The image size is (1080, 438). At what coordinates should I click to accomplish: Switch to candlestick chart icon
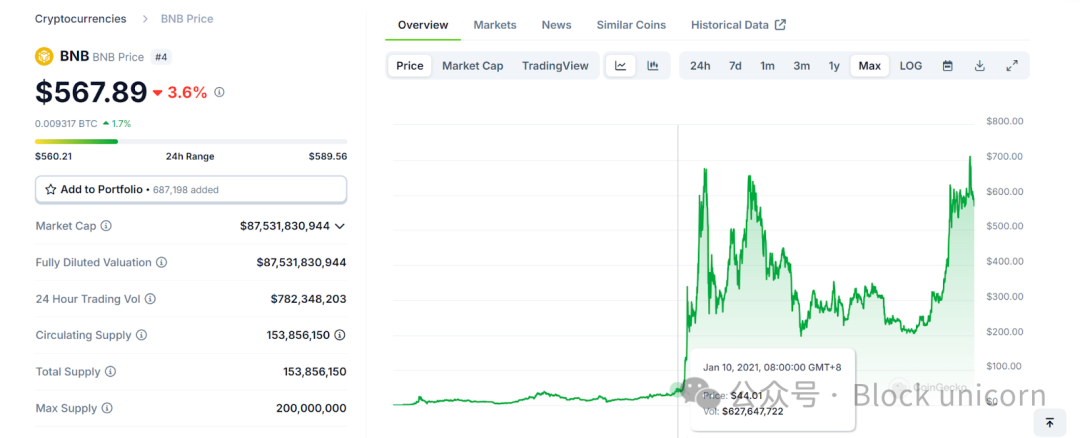[652, 65]
